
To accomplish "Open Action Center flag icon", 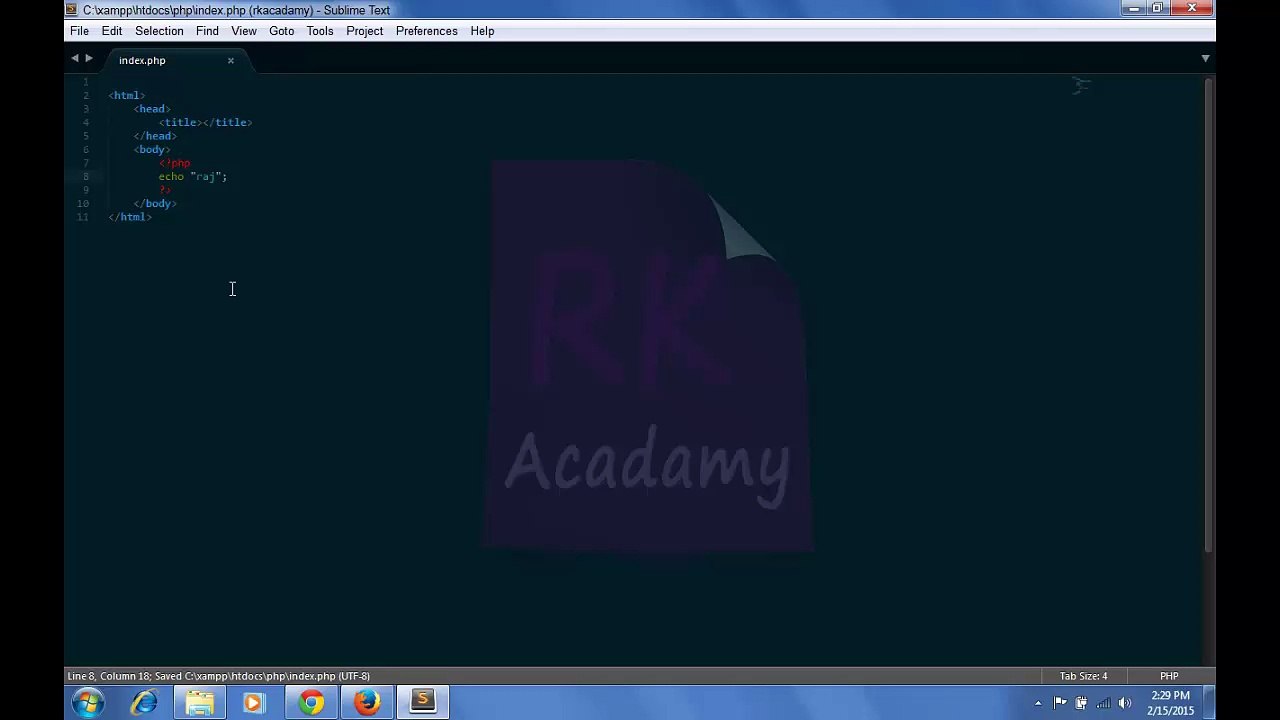I will (1060, 703).
